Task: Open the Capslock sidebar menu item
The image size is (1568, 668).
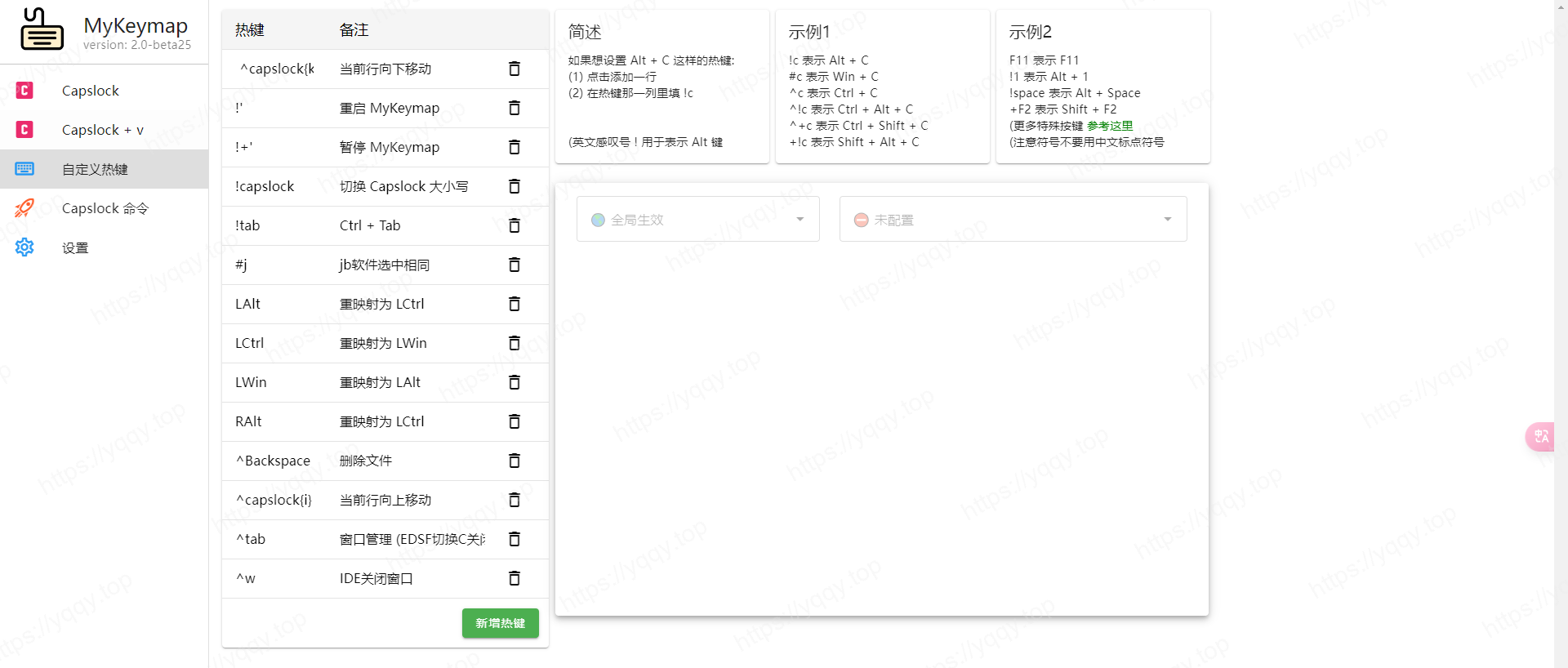Action: pos(90,91)
